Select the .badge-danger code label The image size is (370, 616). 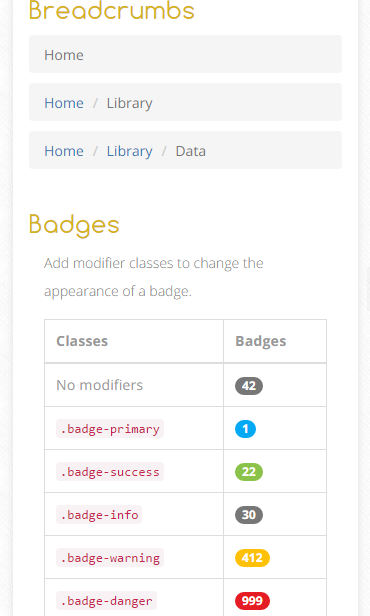click(106, 601)
